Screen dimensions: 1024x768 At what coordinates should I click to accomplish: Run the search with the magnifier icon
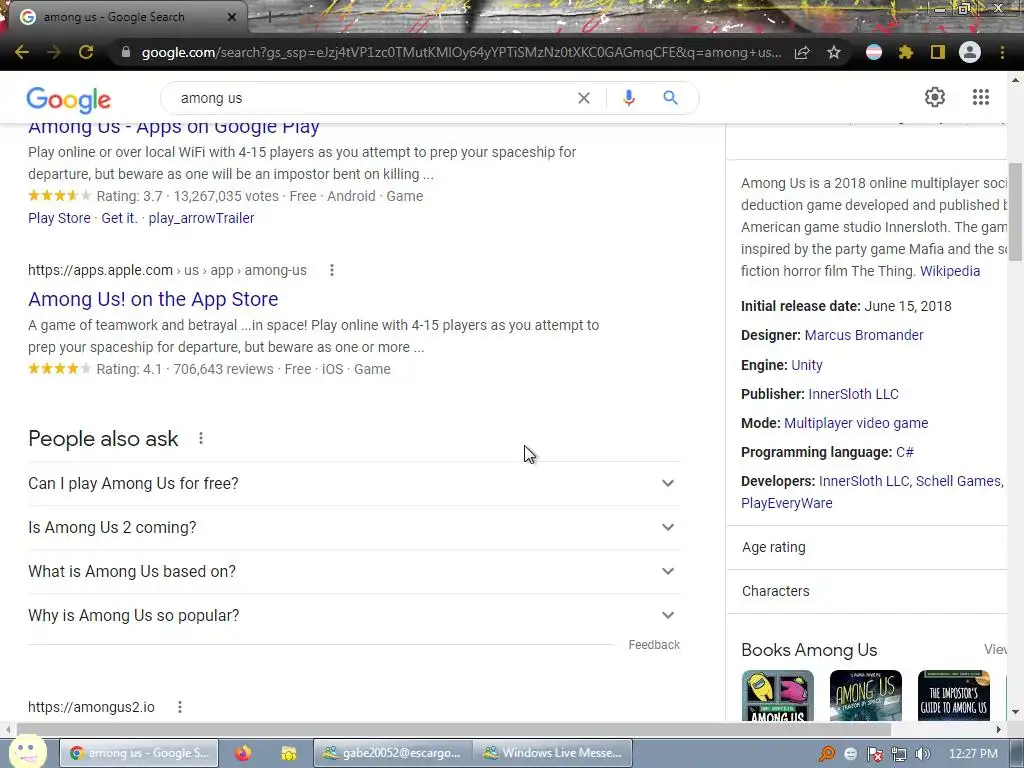tap(670, 98)
